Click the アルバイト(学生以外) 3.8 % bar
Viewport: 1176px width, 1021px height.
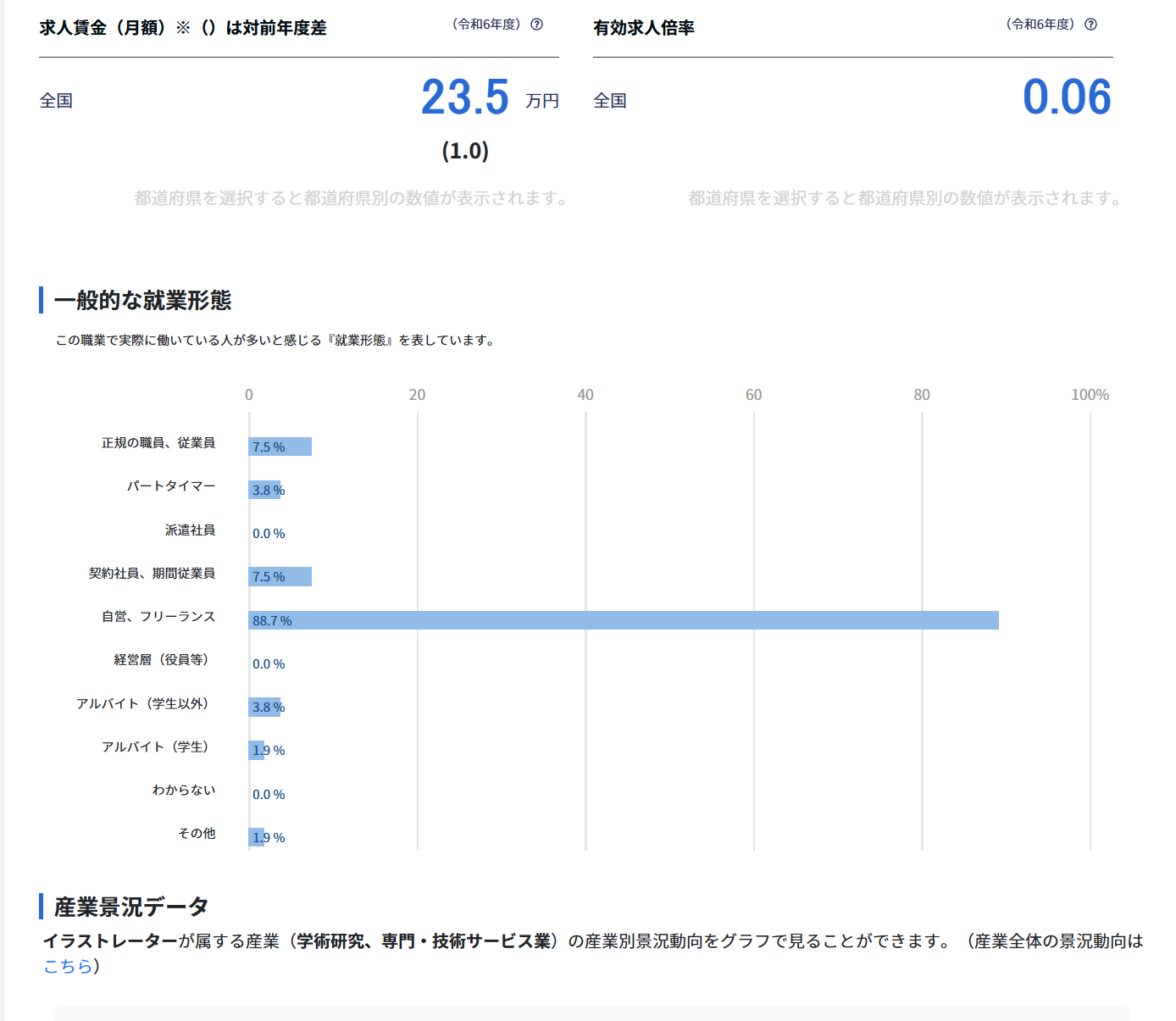point(264,707)
